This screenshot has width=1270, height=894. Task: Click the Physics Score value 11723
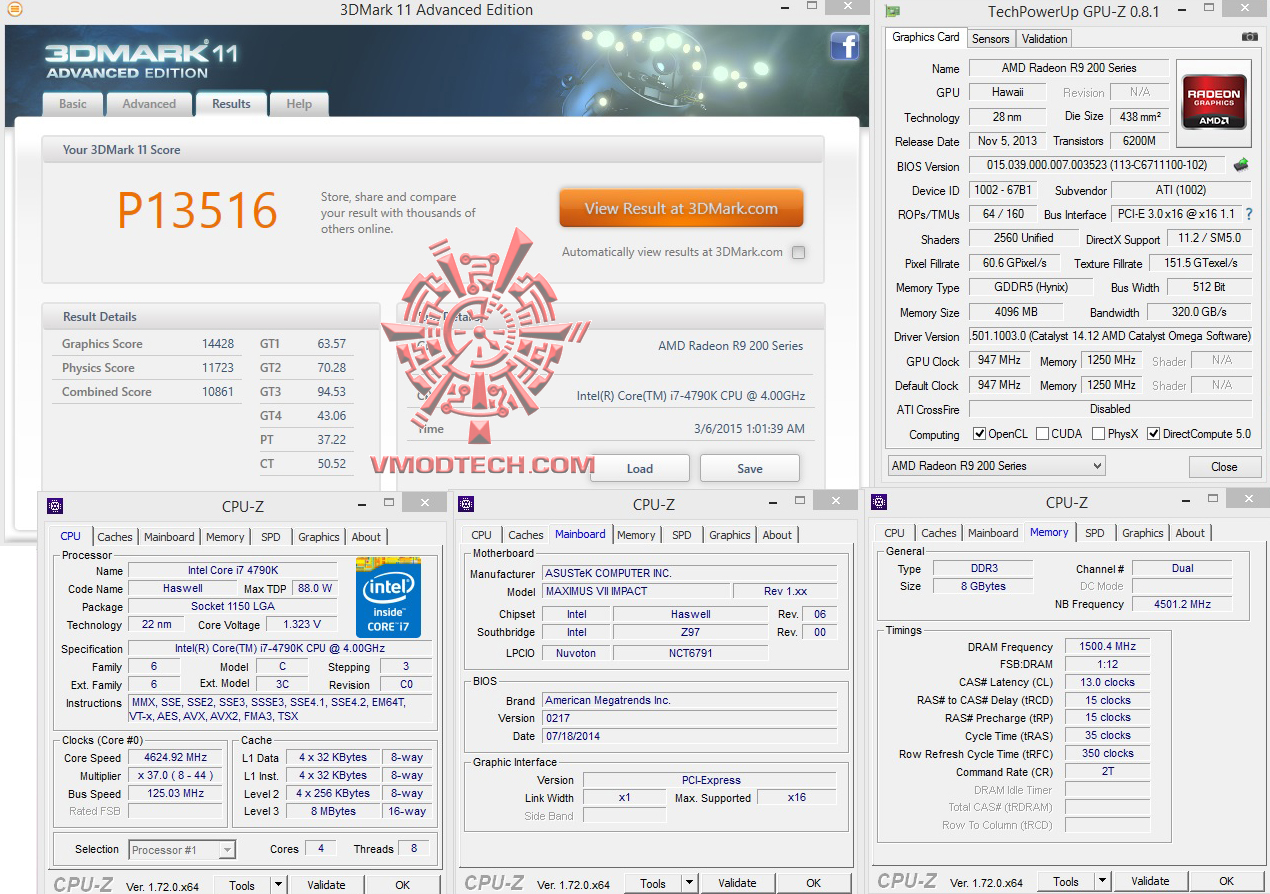click(x=218, y=368)
